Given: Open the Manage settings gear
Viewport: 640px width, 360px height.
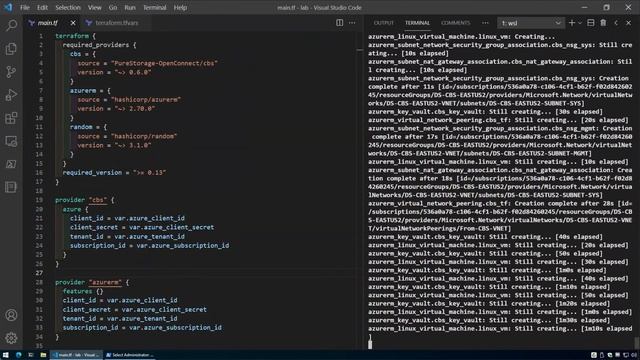Looking at the screenshot, I should [11, 338].
